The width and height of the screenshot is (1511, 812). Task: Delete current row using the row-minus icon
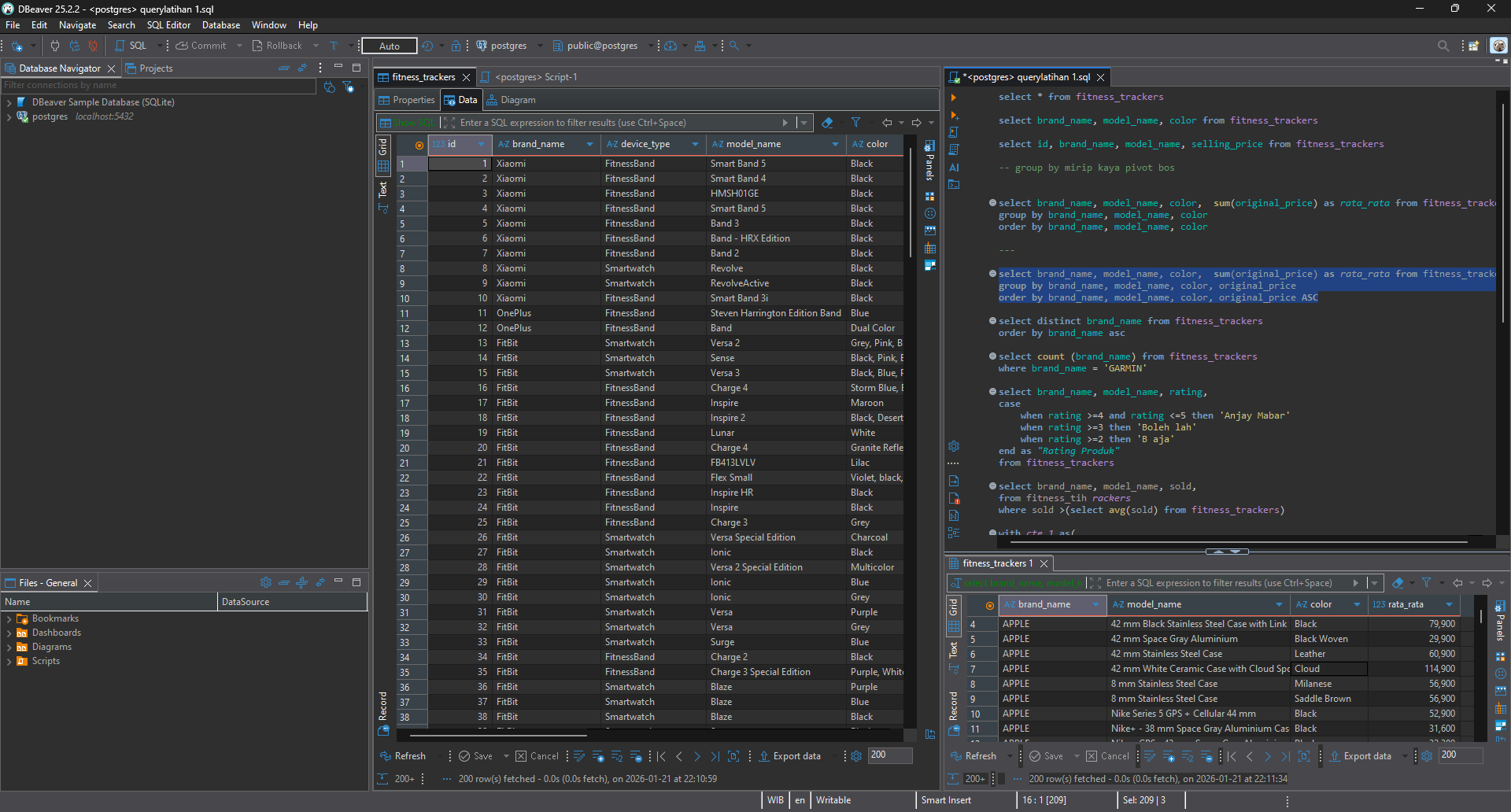pos(637,756)
